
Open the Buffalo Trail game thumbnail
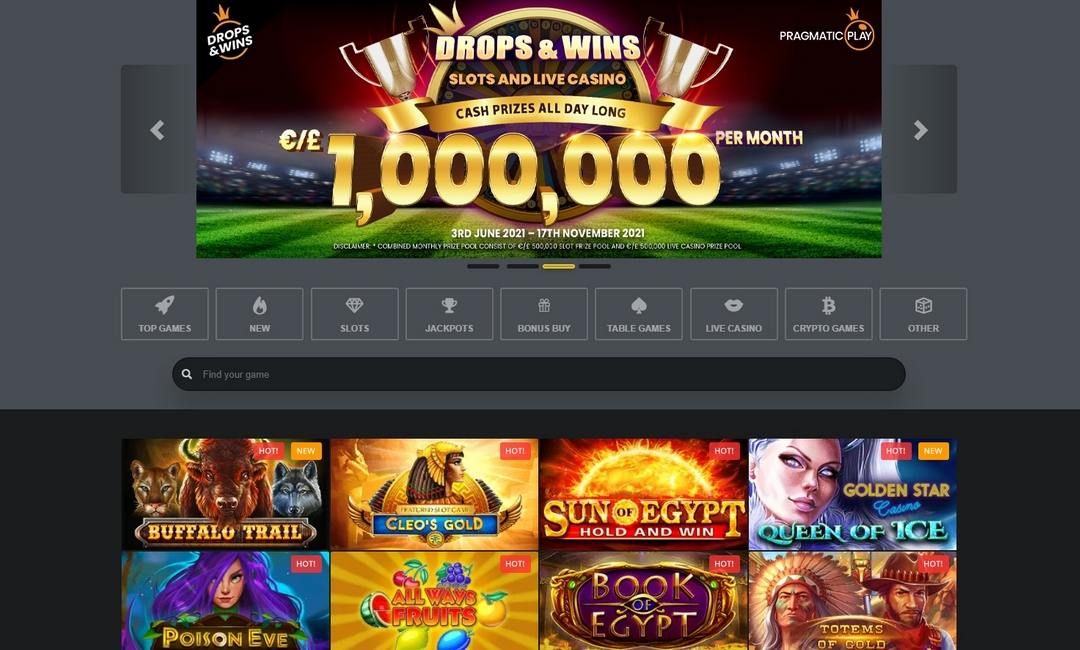[225, 494]
